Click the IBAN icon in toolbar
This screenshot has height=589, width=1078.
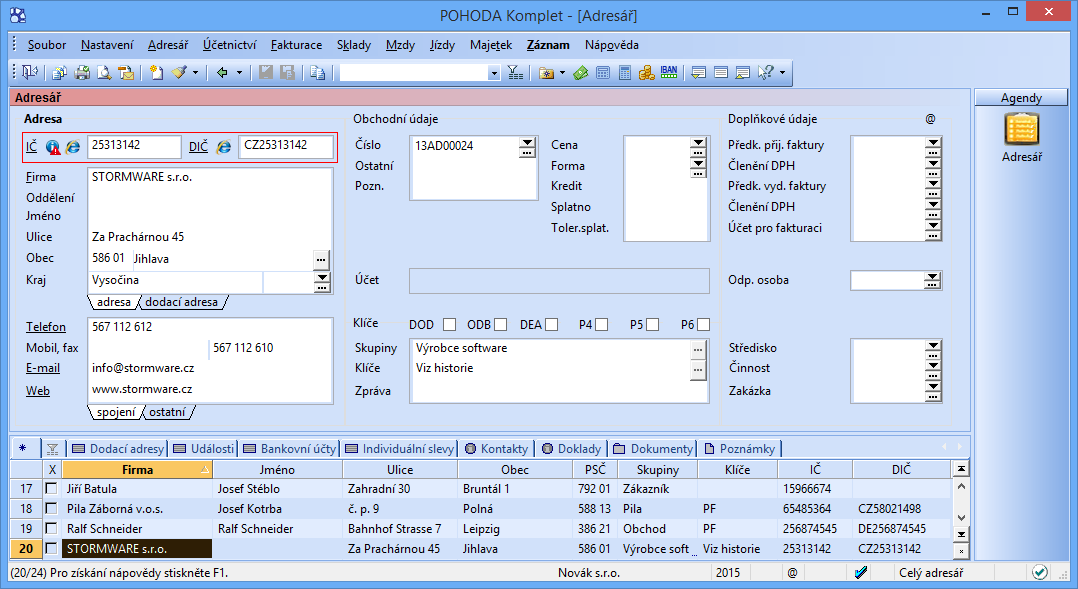[x=669, y=72]
